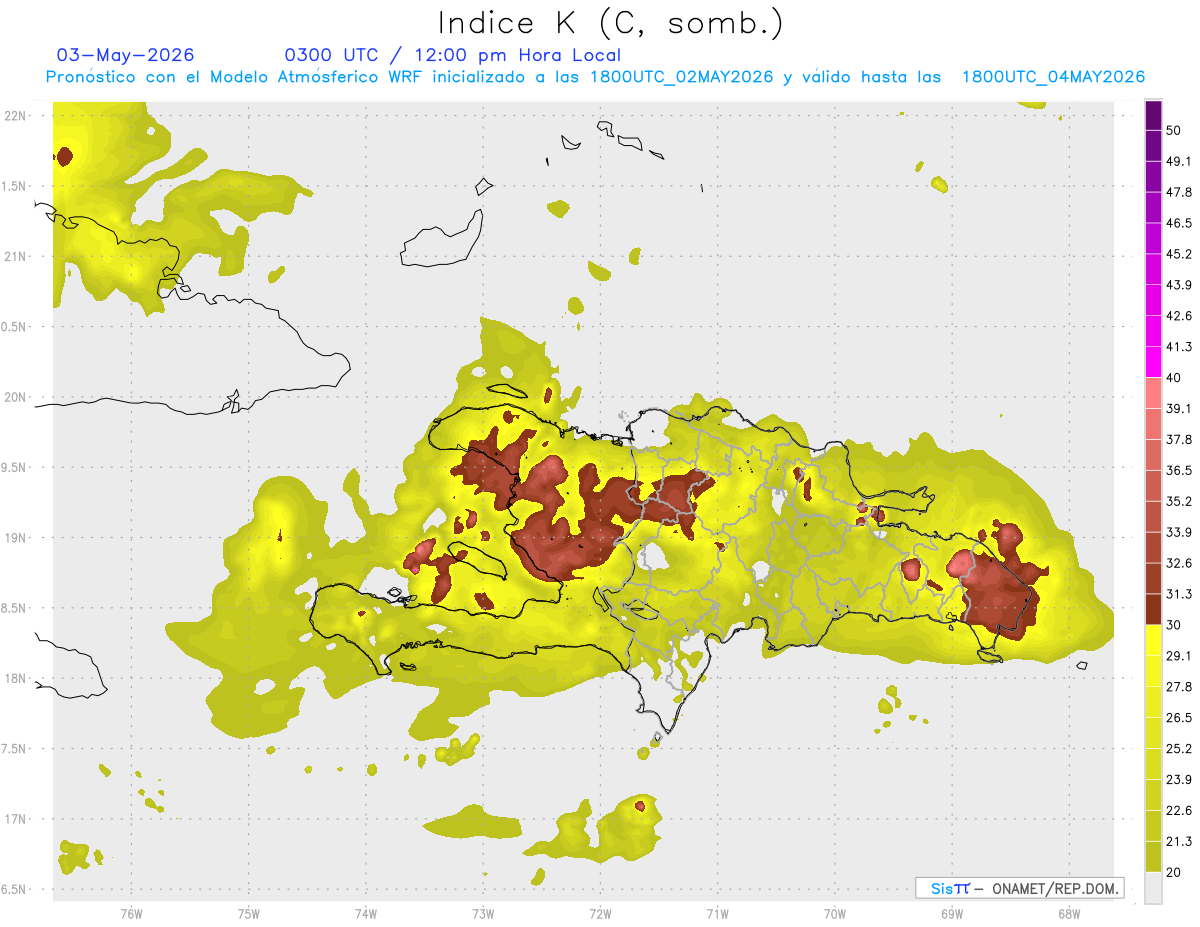Click the purple swatch labeled 47.8
The image size is (1200, 927).
pyautogui.click(x=1153, y=177)
